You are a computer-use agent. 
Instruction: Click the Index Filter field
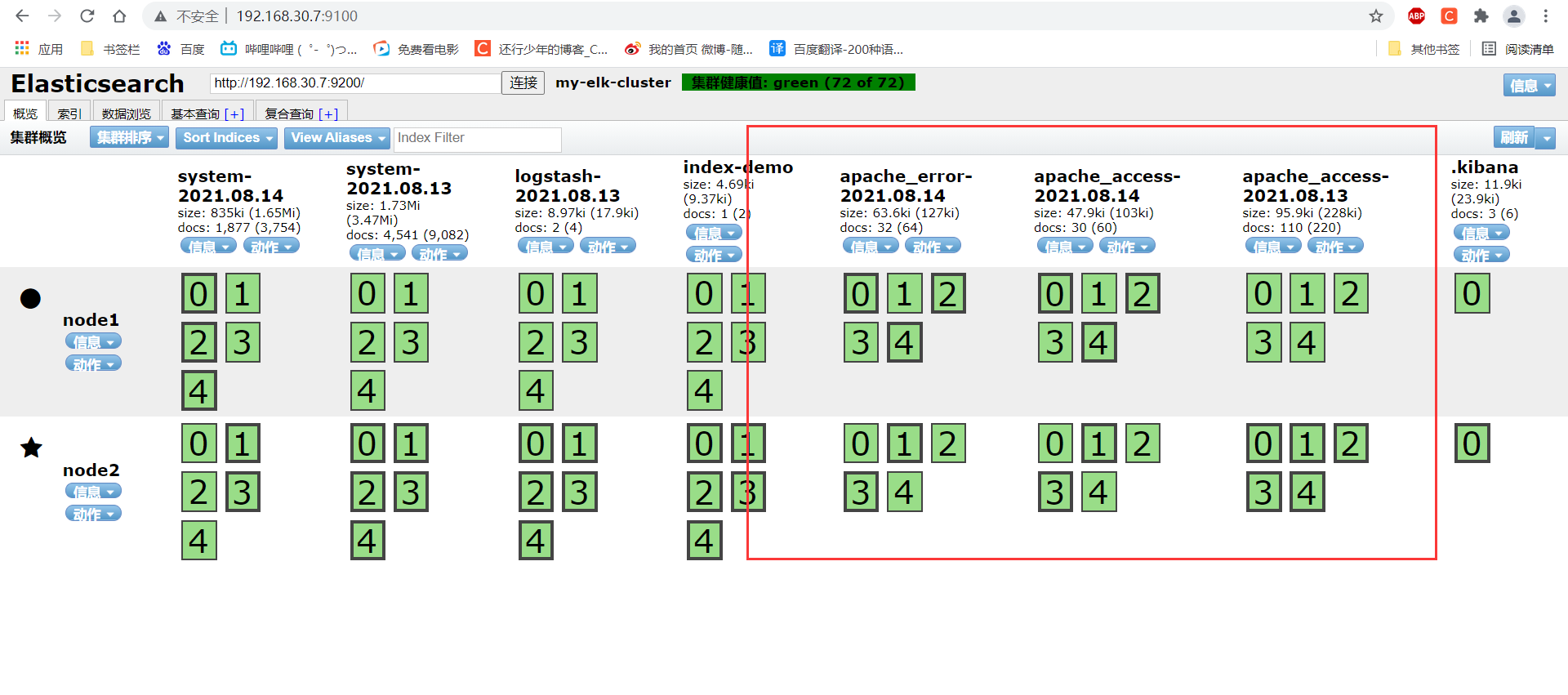click(478, 138)
